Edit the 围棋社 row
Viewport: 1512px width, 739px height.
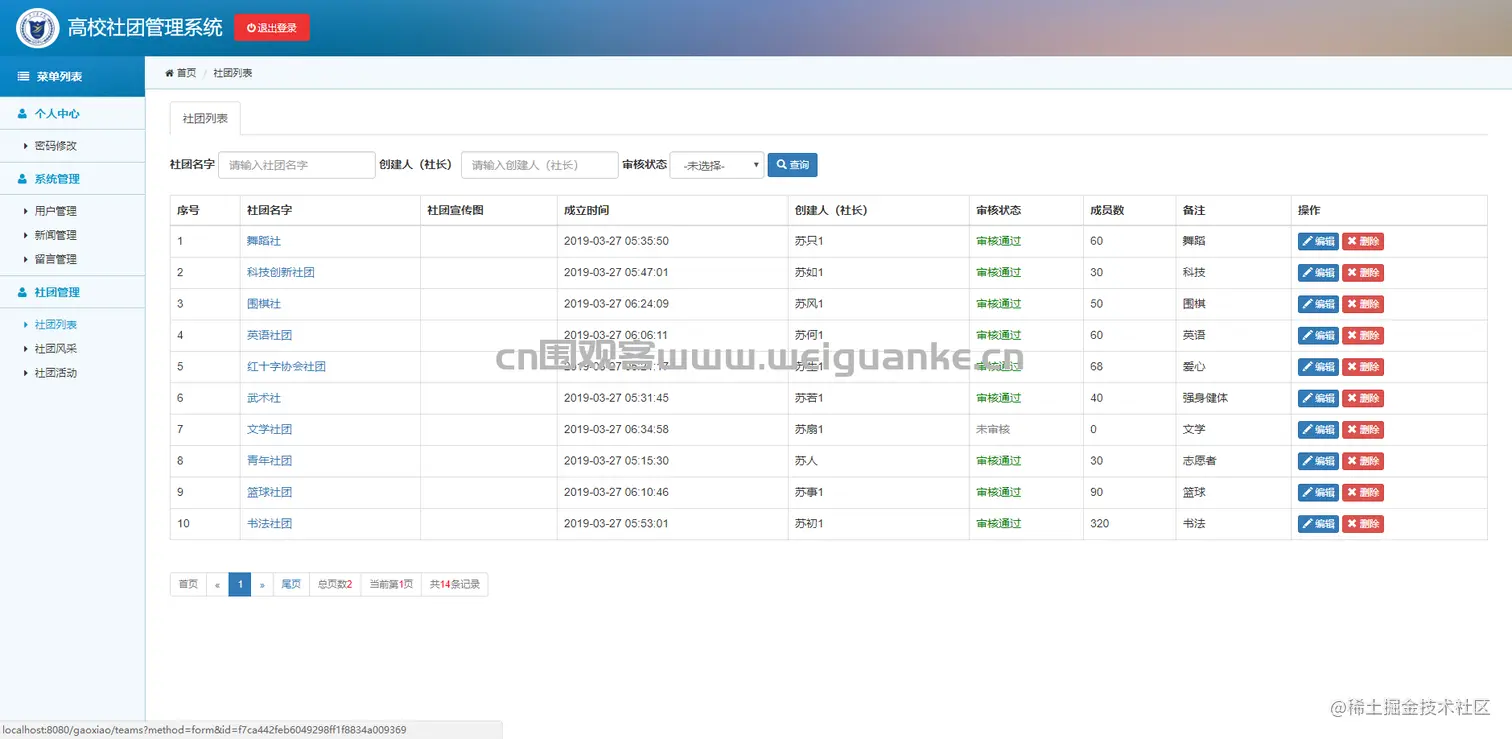[1318, 304]
